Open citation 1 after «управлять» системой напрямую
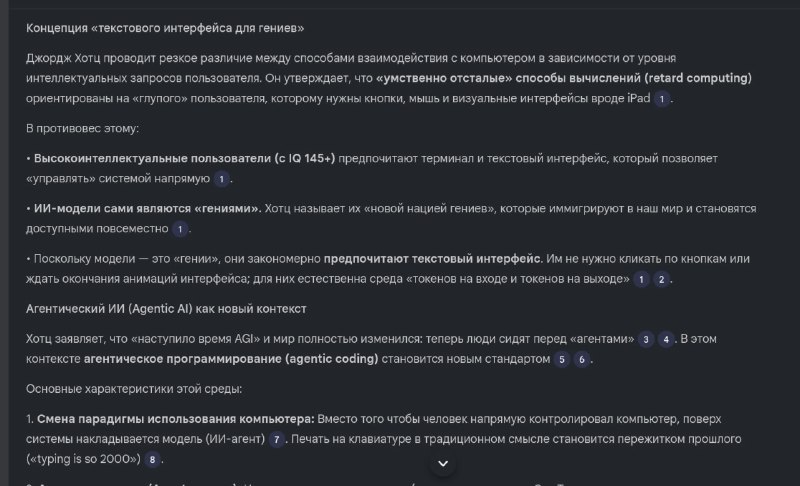 click(x=222, y=179)
